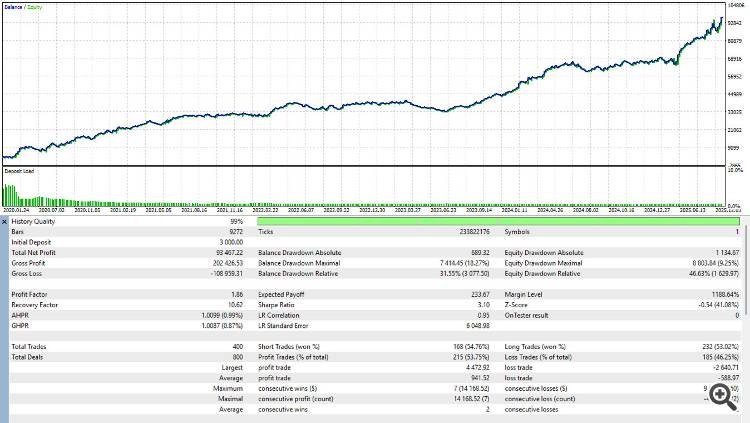Click the Total Deals value 800
This screenshot has height=423, width=750.
[x=237, y=357]
